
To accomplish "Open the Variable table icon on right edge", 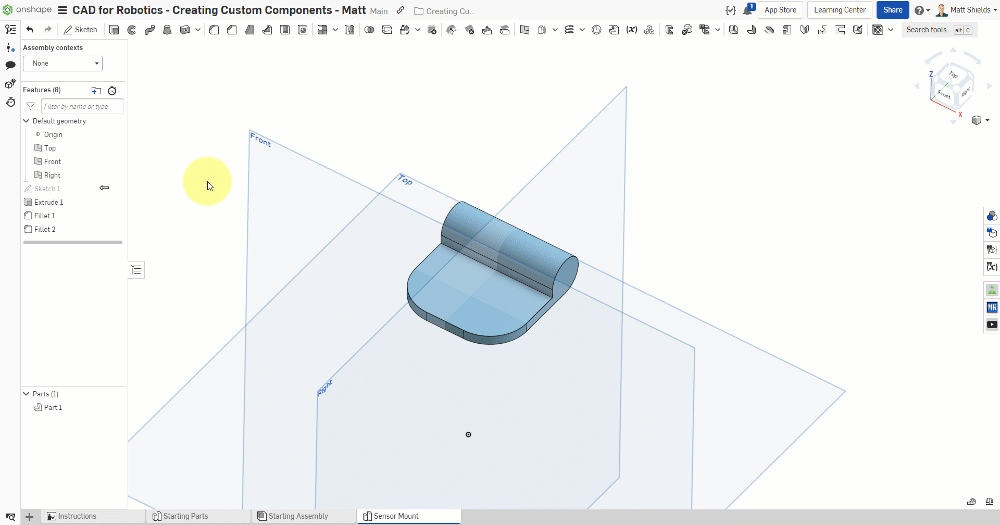I will point(992,267).
